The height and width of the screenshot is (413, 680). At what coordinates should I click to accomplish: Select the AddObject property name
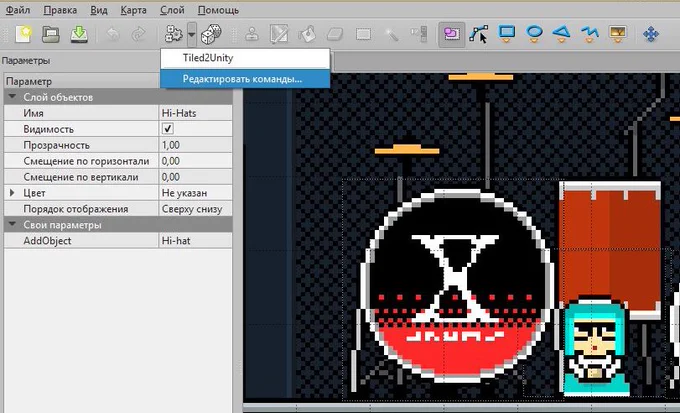coord(47,241)
